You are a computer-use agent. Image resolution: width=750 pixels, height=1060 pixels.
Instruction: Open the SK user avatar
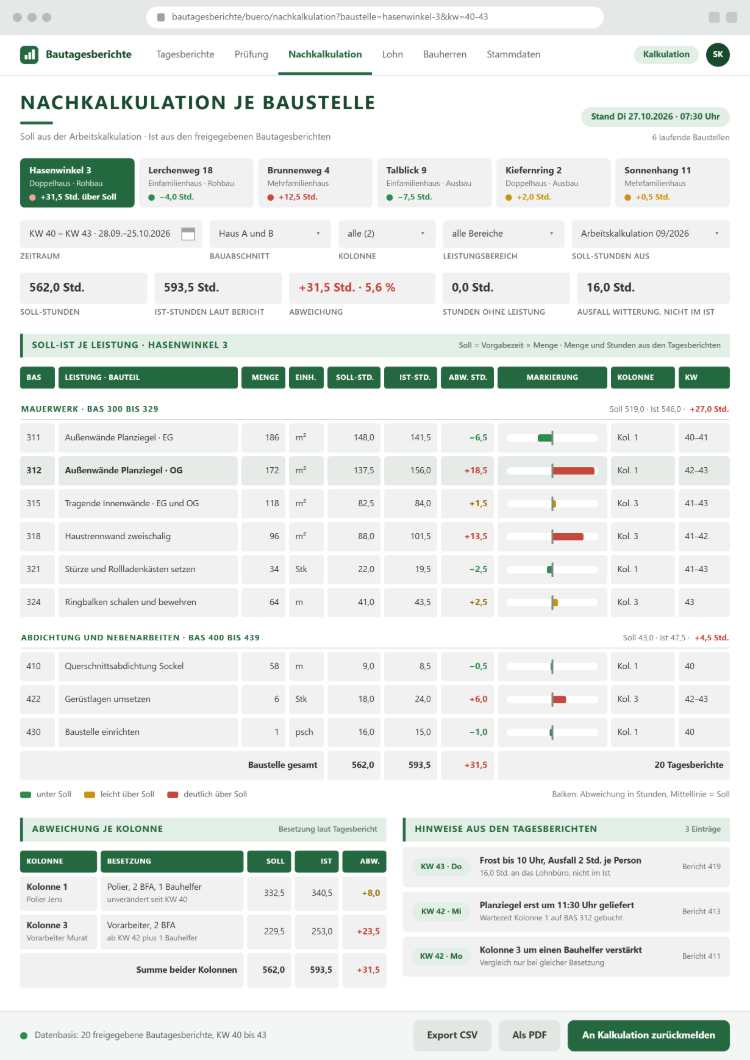click(718, 55)
